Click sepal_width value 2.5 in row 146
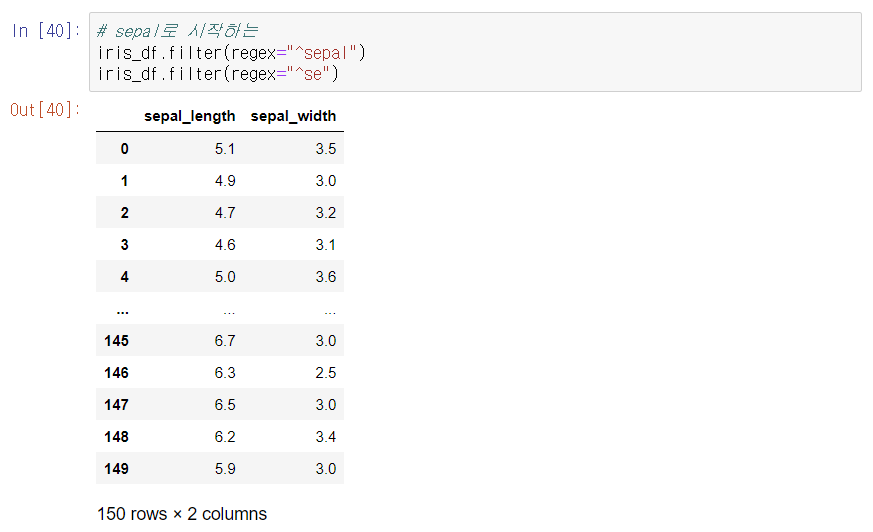Viewport: 873px width, 532px height. (x=326, y=373)
